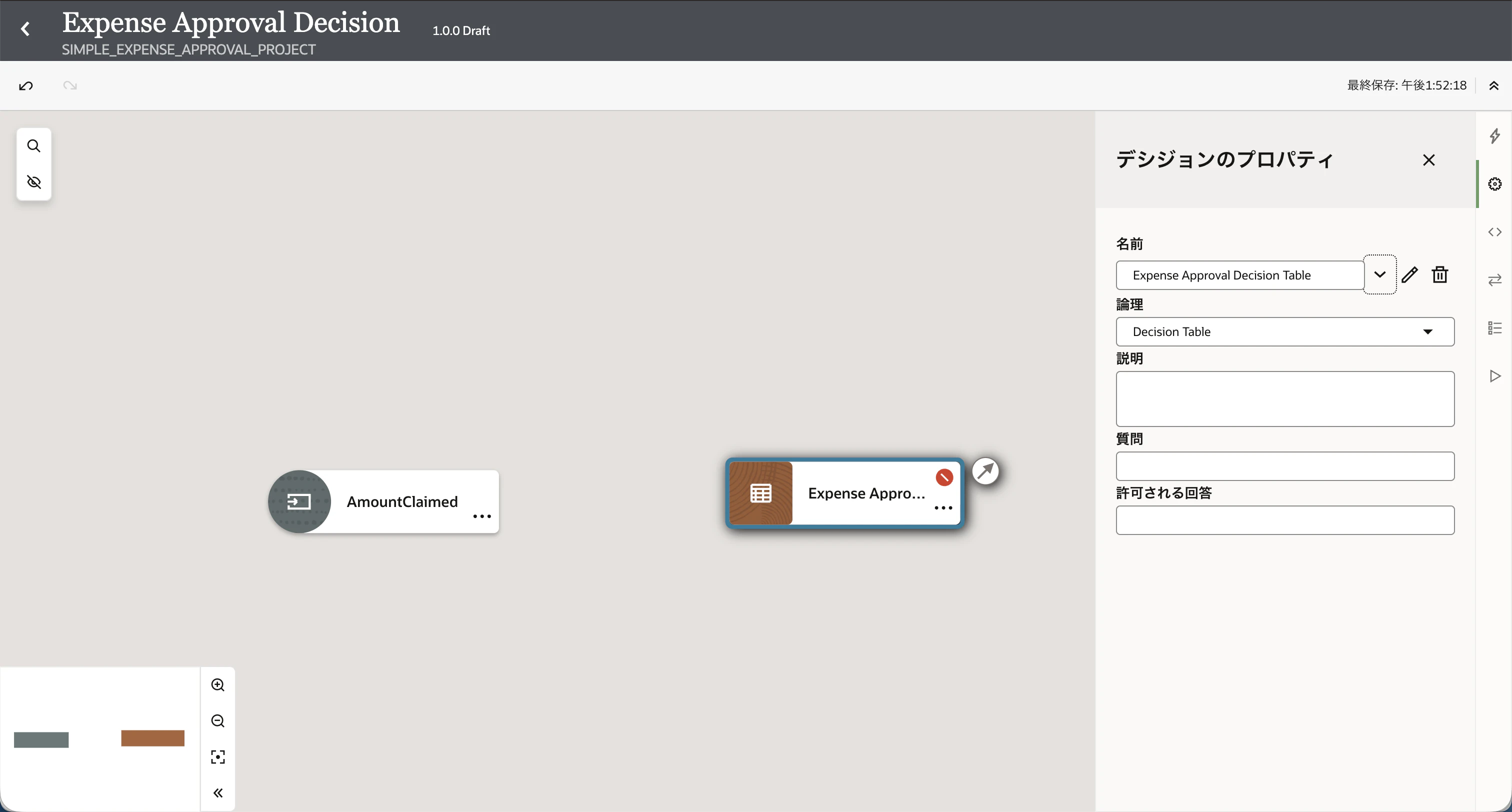Screen dimensions: 1512x812
Task: Click the redo arrow icon
Action: [70, 85]
